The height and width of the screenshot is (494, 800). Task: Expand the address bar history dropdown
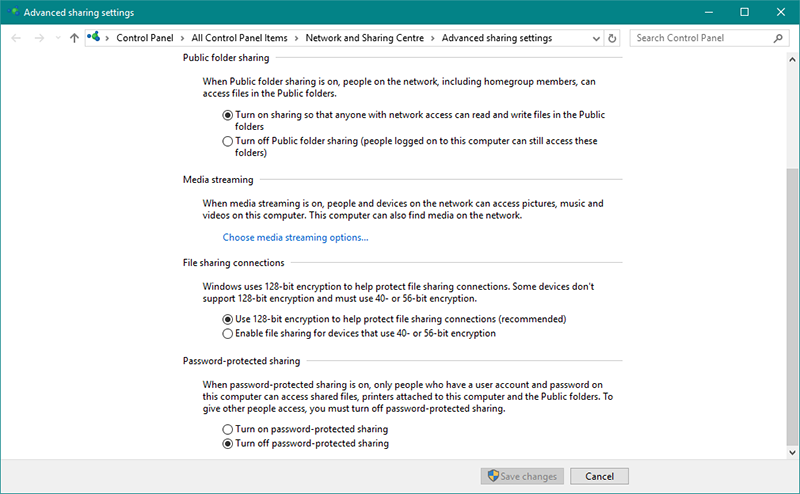point(596,38)
